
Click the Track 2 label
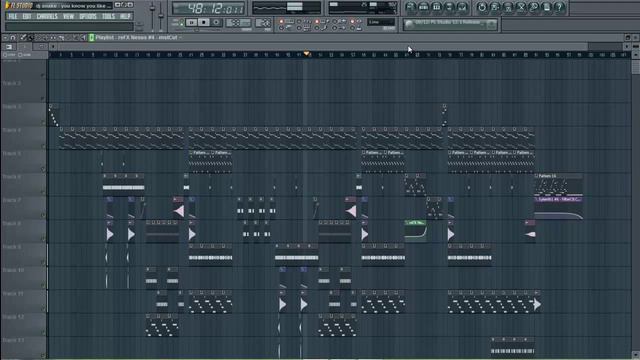[11, 83]
